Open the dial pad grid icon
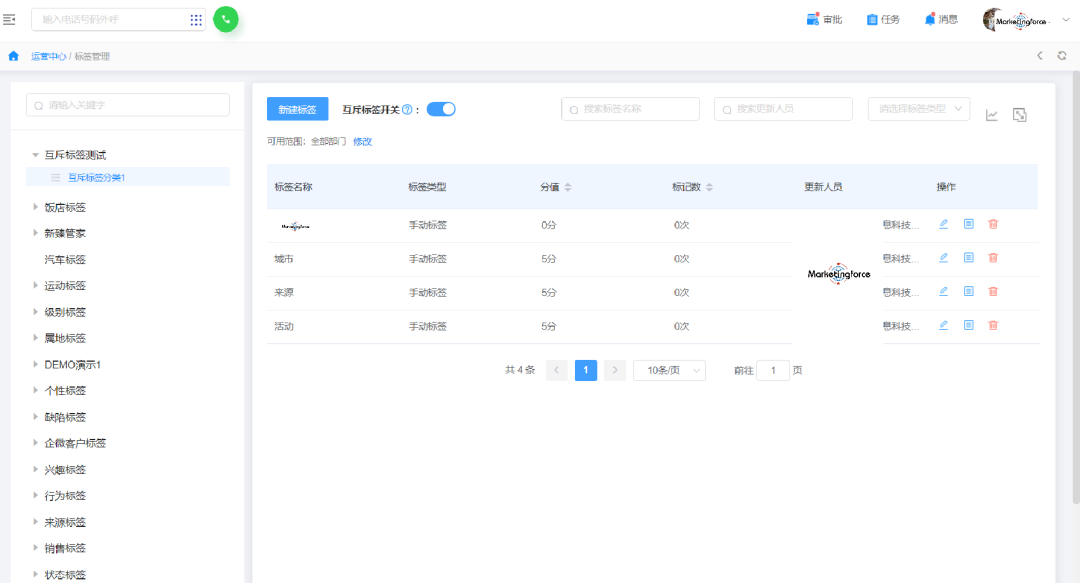This screenshot has width=1080, height=583. pos(196,20)
